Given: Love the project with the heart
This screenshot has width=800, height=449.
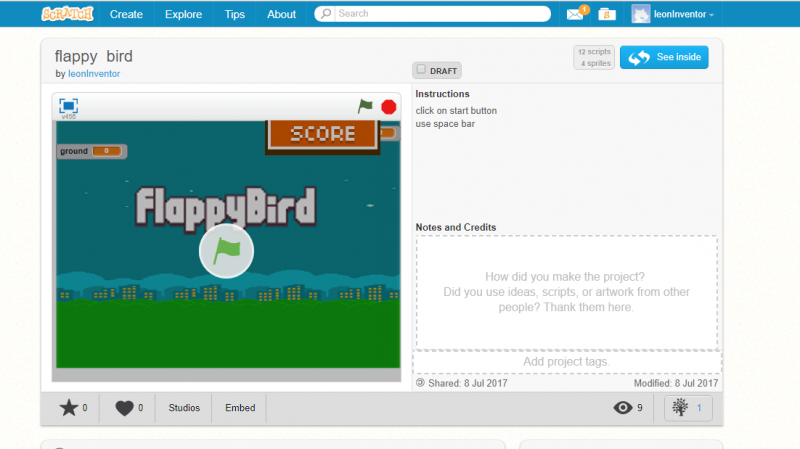Looking at the screenshot, I should (x=124, y=408).
